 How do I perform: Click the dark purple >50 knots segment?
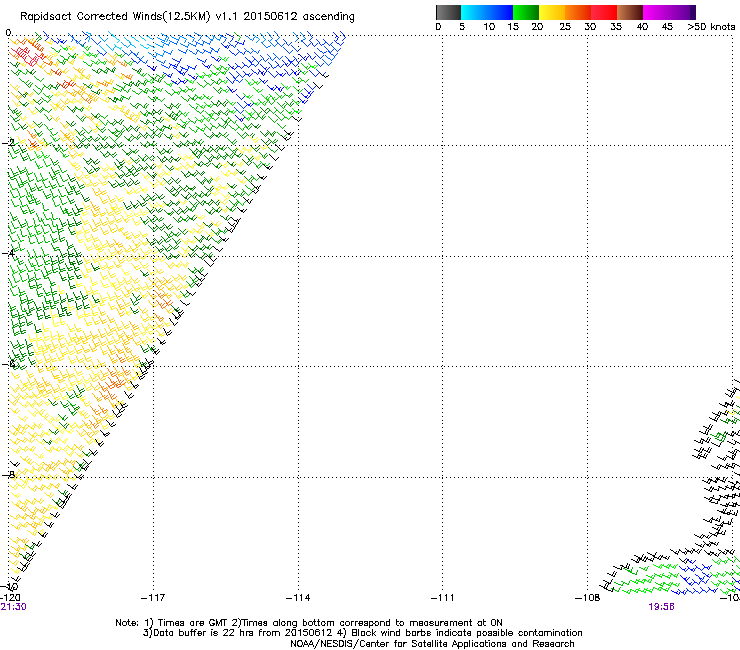coord(693,12)
